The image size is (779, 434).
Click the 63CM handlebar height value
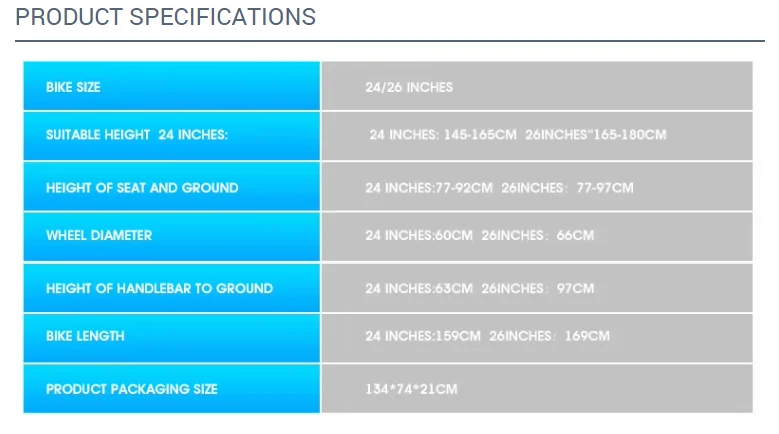point(454,289)
